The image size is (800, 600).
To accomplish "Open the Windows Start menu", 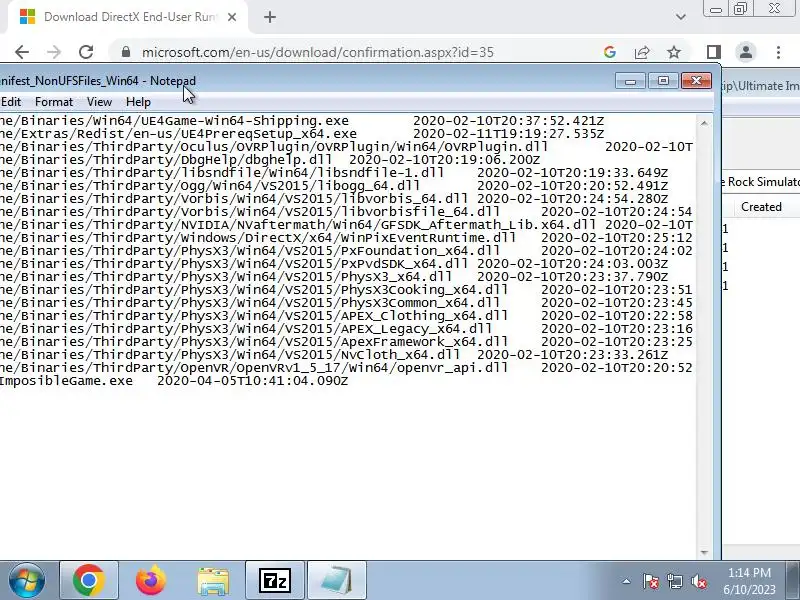I will tap(26, 581).
